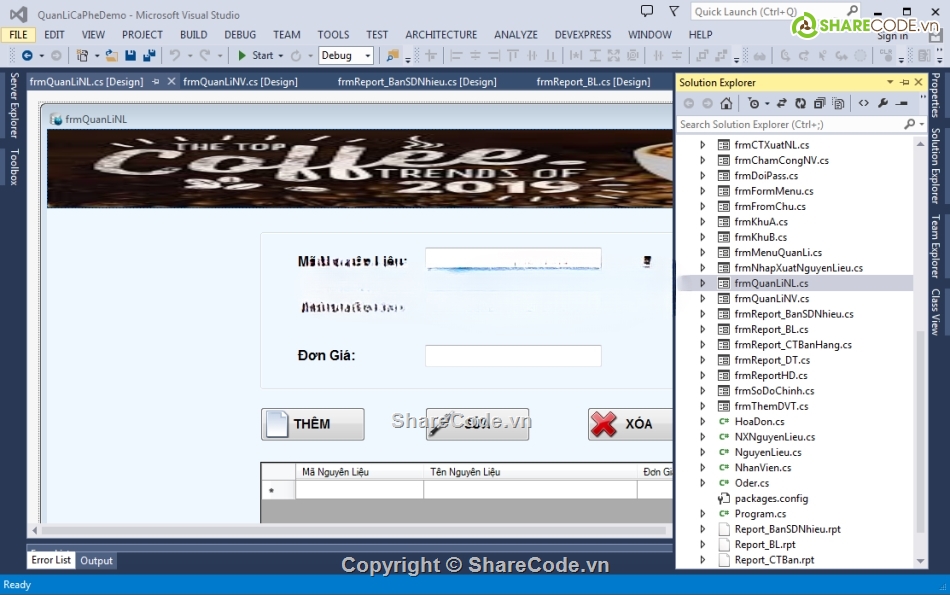Screen dimensions: 950x595
Task: Click the Undo toolbar icon
Action: pos(175,56)
